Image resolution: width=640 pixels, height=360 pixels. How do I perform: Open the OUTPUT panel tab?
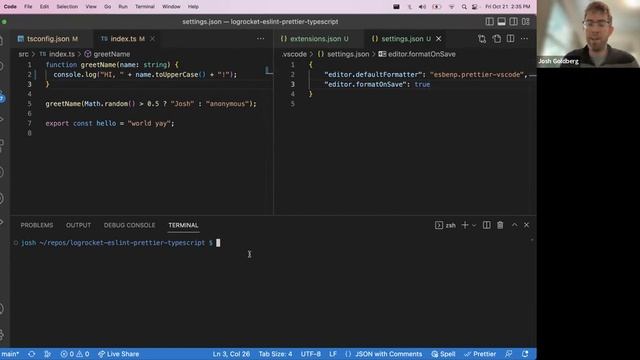coord(78,225)
